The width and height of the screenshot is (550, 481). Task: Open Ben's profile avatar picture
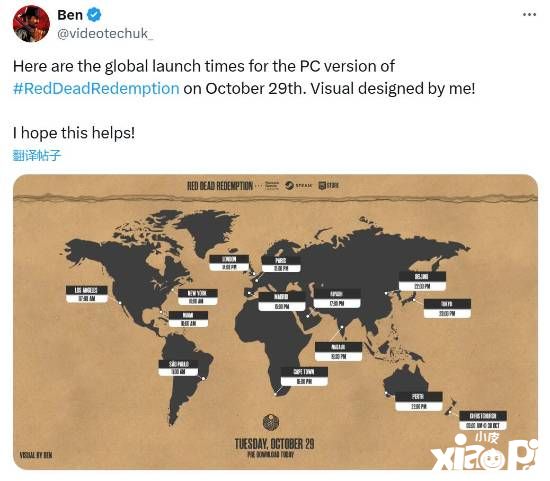(31, 24)
